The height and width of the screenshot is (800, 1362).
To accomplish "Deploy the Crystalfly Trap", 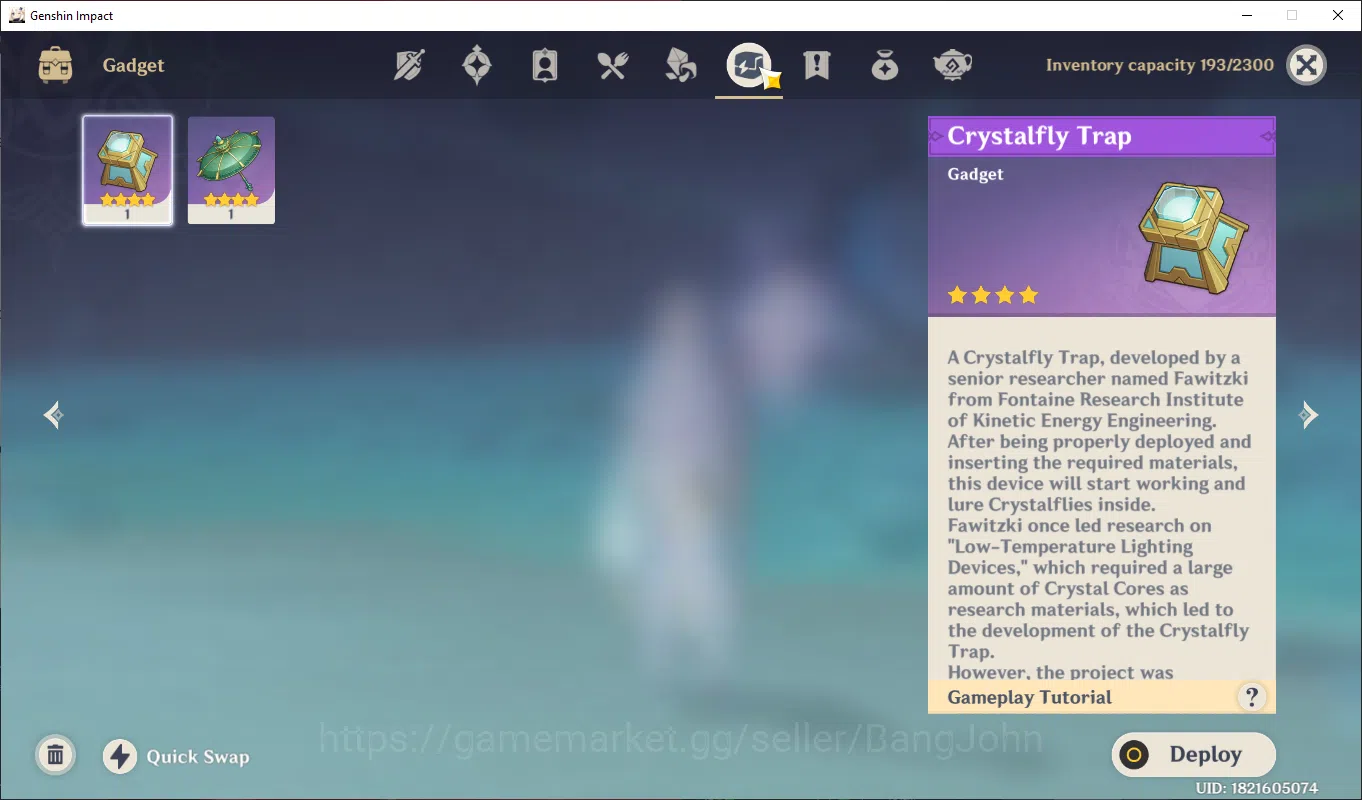I will click(1194, 755).
